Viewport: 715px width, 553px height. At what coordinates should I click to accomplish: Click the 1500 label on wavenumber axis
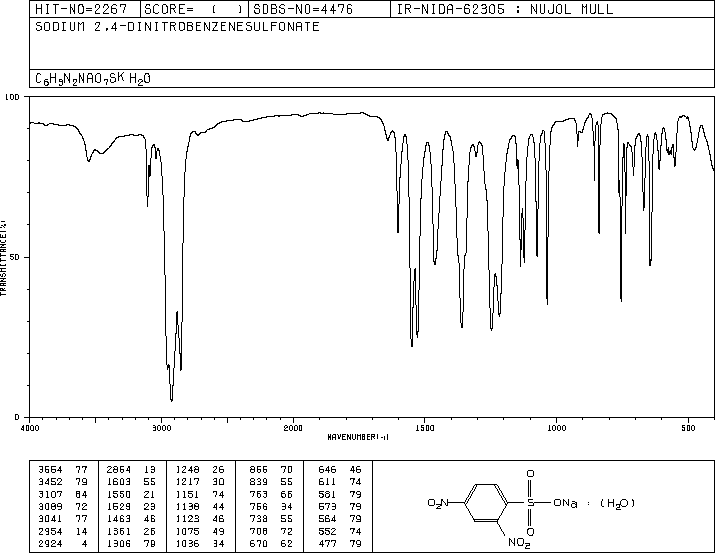425,428
